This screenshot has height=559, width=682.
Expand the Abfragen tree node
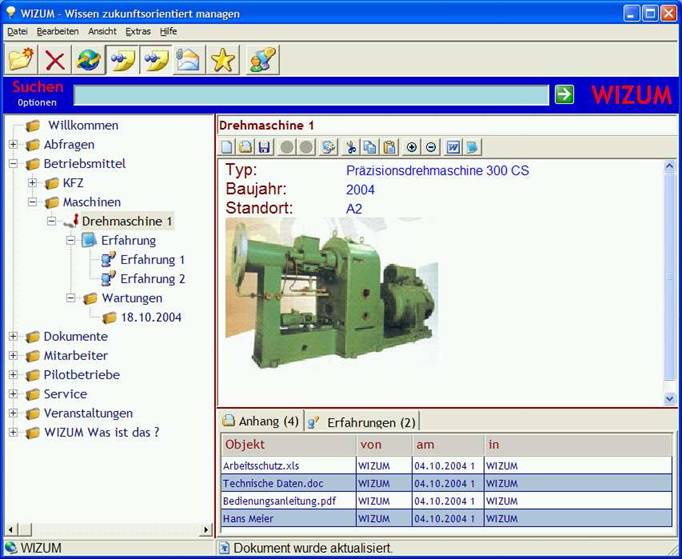click(13, 144)
